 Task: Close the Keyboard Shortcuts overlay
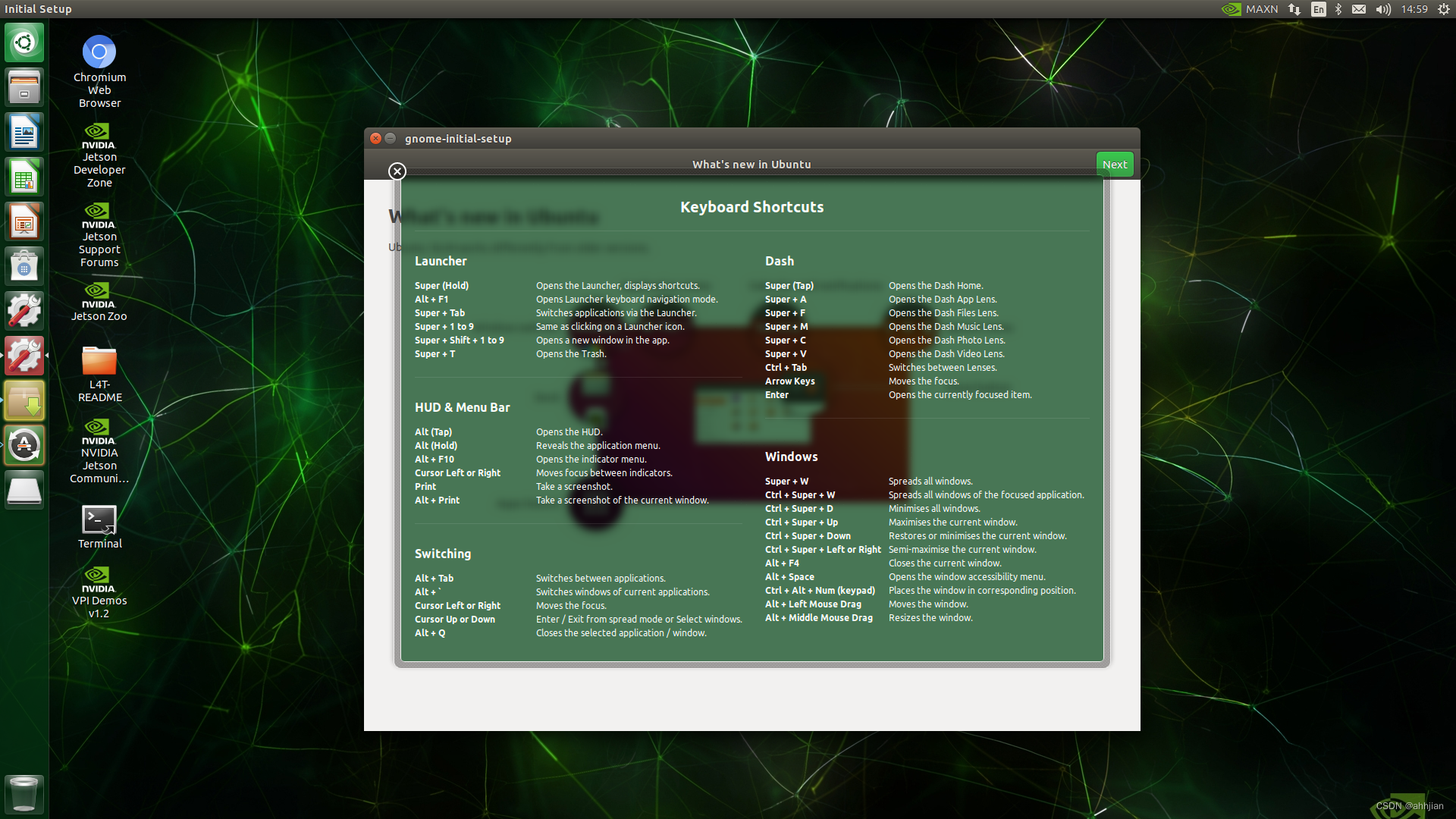click(397, 171)
